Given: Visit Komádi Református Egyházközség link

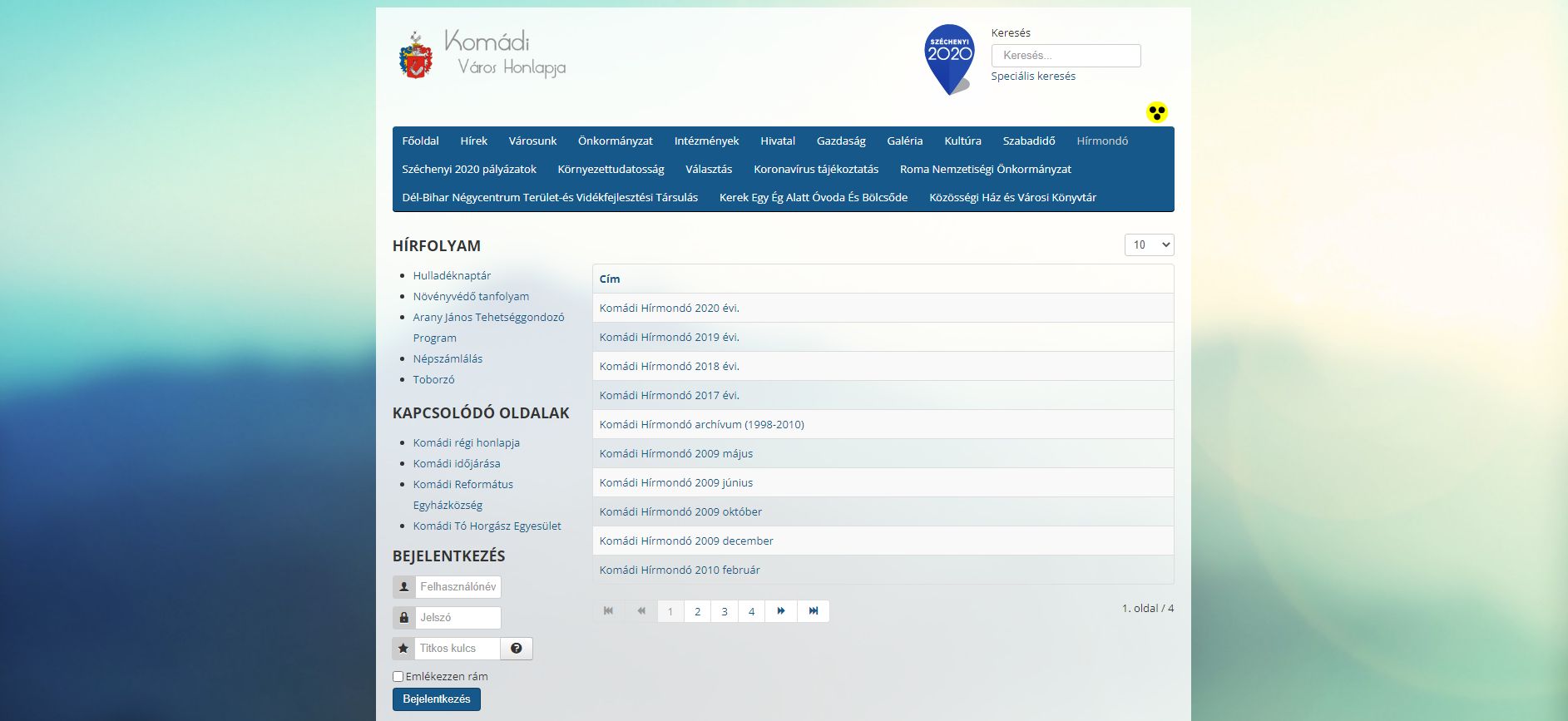Looking at the screenshot, I should [x=463, y=495].
